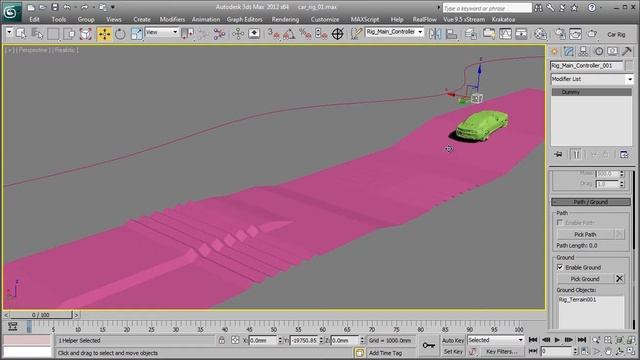This screenshot has width=640, height=360.
Task: Toggle the Percent Snap tool
Action: pos(305,34)
